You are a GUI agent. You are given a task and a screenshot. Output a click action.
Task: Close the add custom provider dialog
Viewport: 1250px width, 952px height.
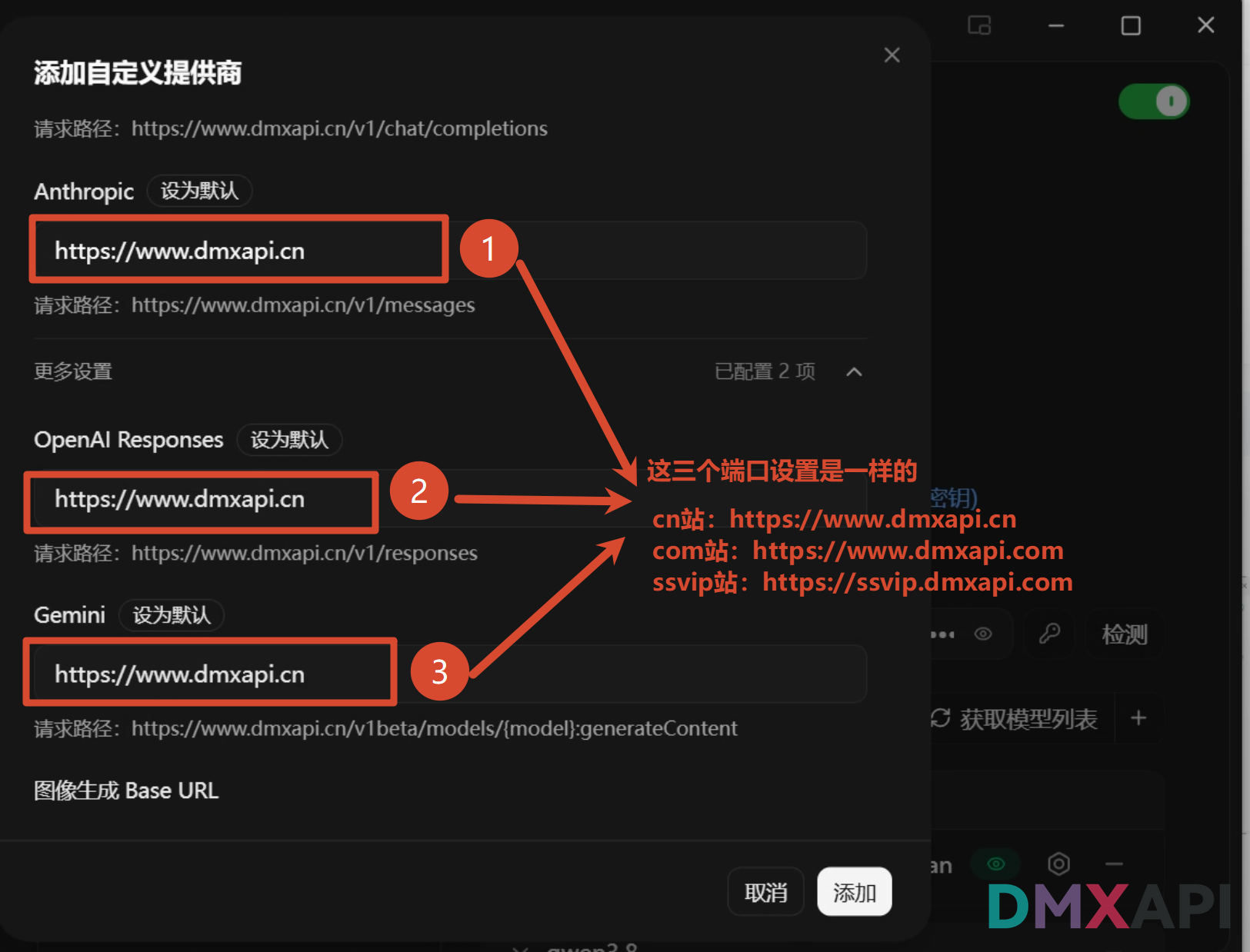pyautogui.click(x=892, y=55)
